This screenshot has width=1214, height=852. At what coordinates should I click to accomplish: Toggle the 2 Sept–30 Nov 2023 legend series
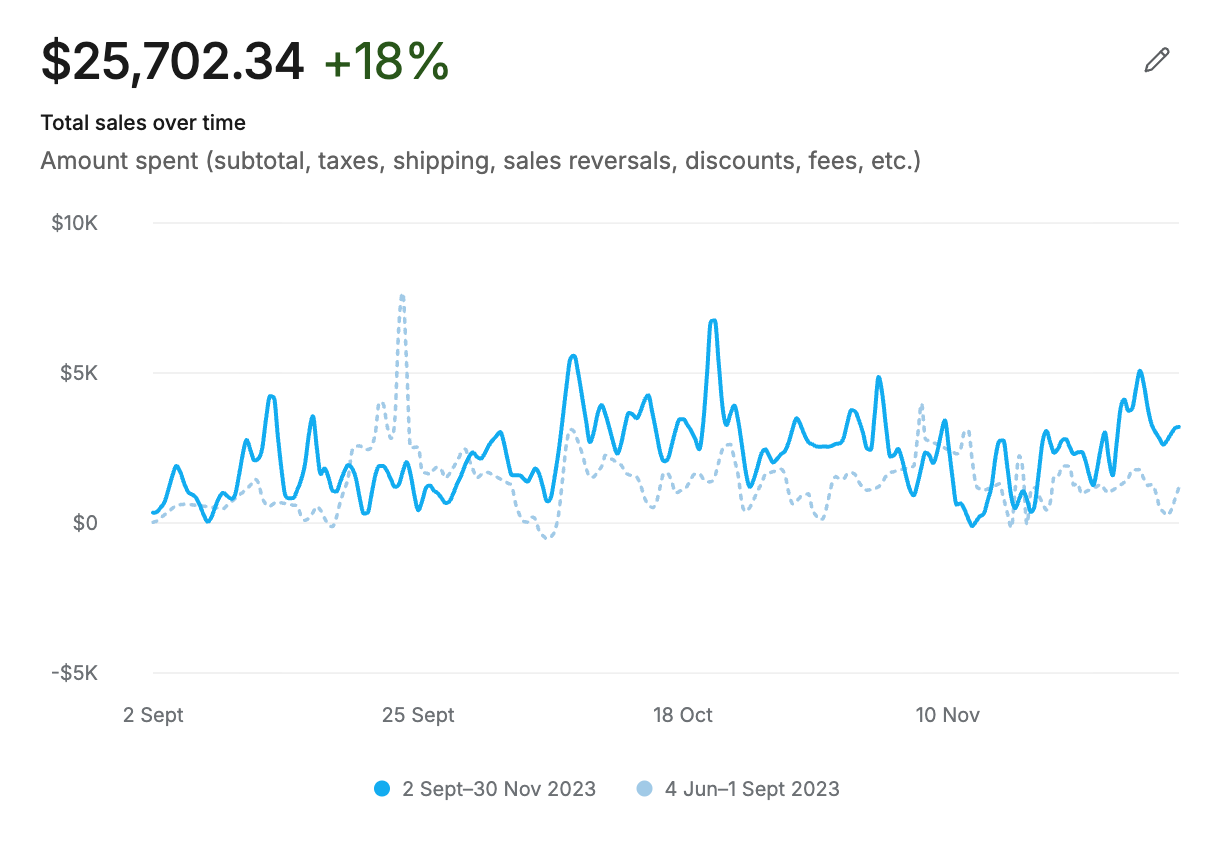click(485, 789)
